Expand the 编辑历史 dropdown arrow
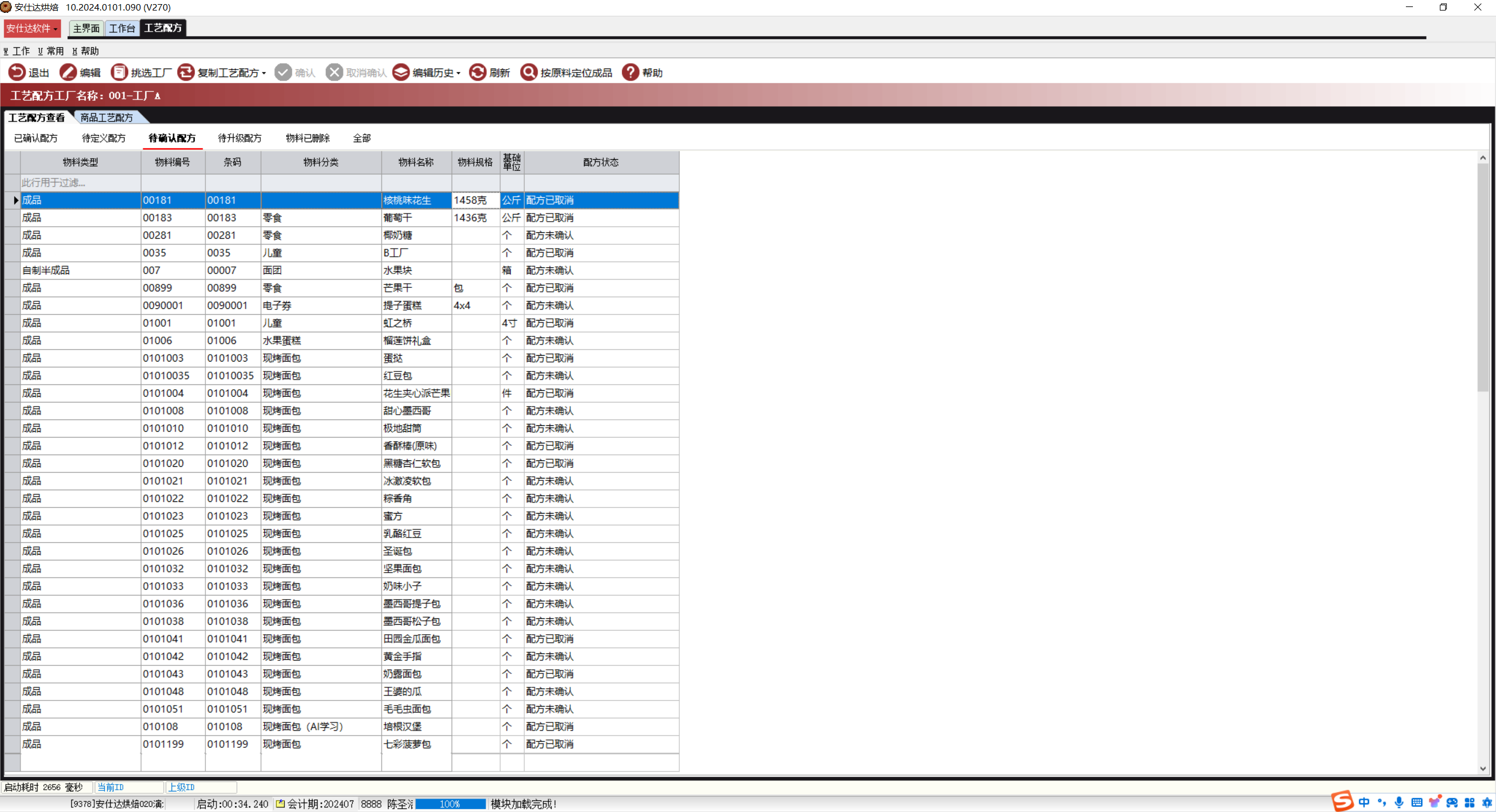The height and width of the screenshot is (812, 1496). 459,74
